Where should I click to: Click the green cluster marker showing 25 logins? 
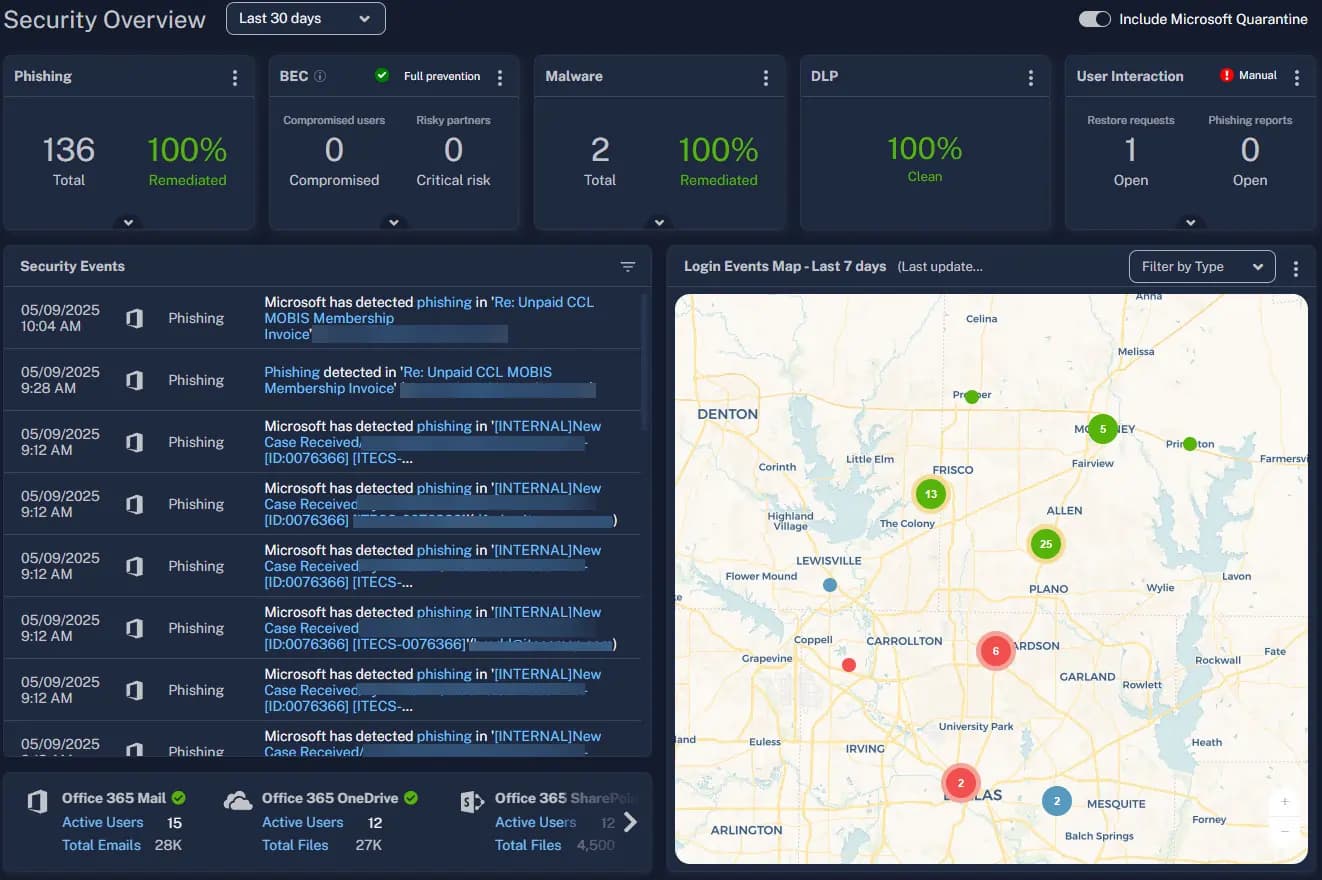[1045, 544]
